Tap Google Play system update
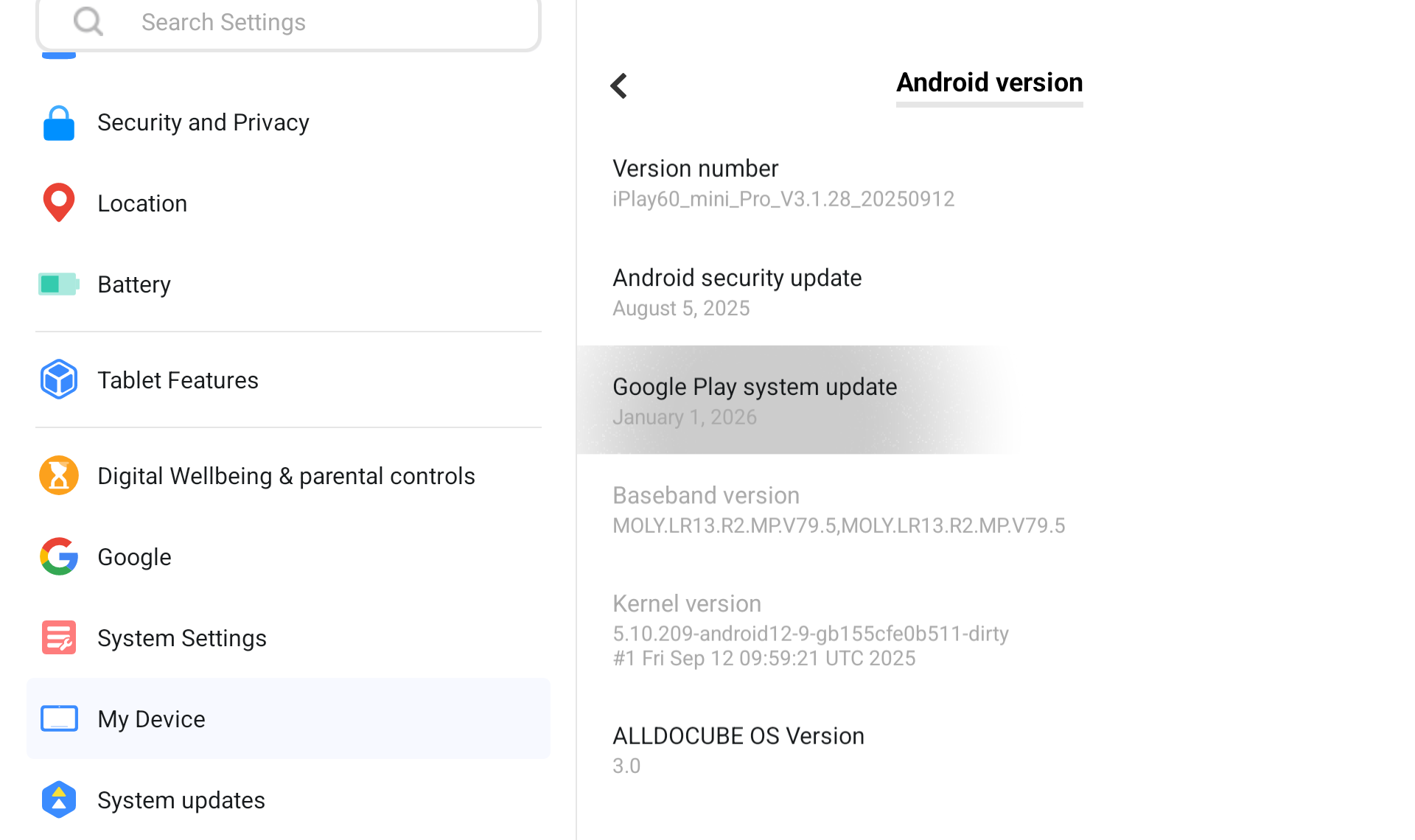Viewport: 1415px width, 840px height. (x=755, y=400)
